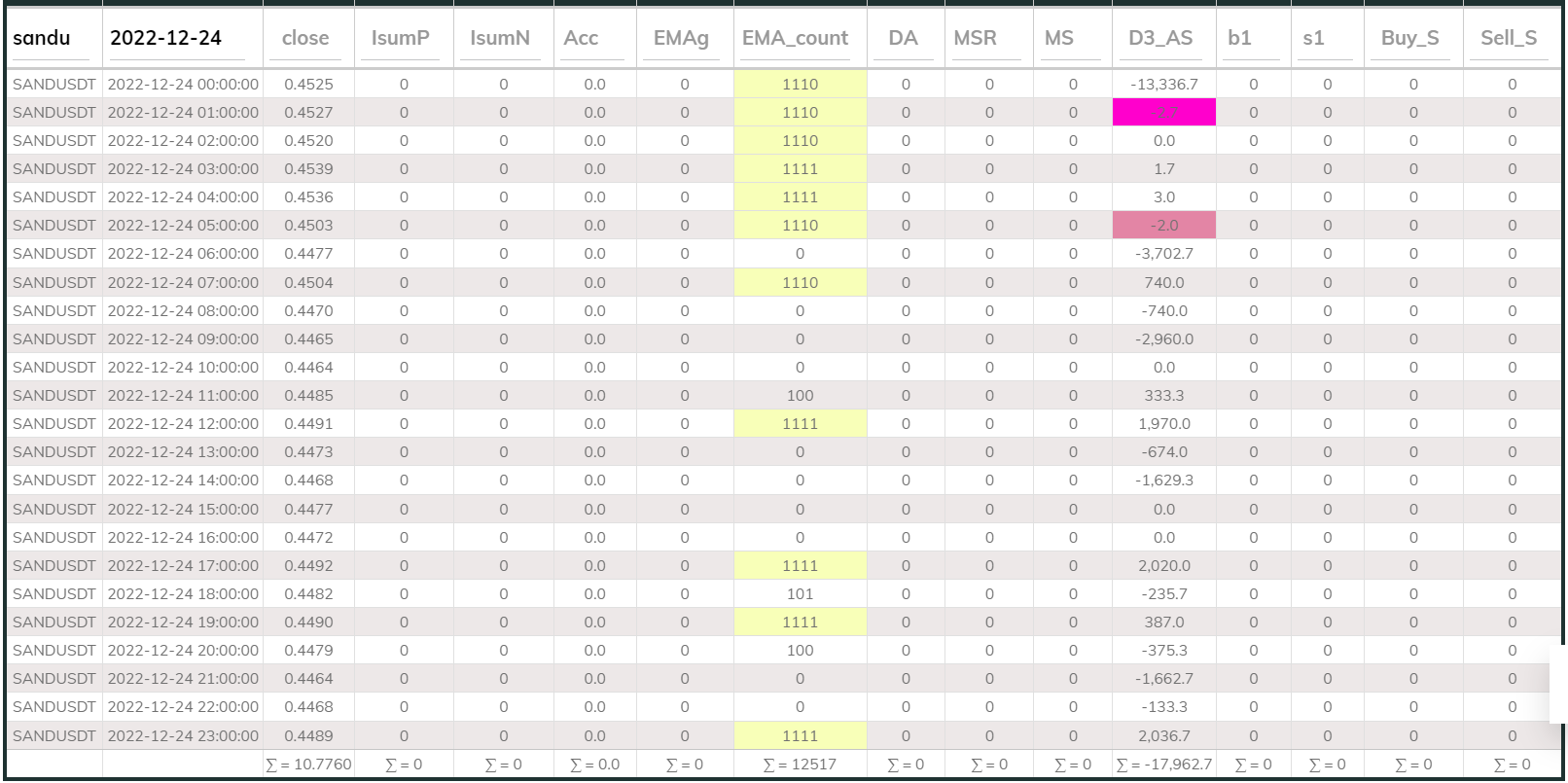1568x783 pixels.
Task: Click SANDUSDT in the 23:00:00 row
Action: tap(54, 736)
